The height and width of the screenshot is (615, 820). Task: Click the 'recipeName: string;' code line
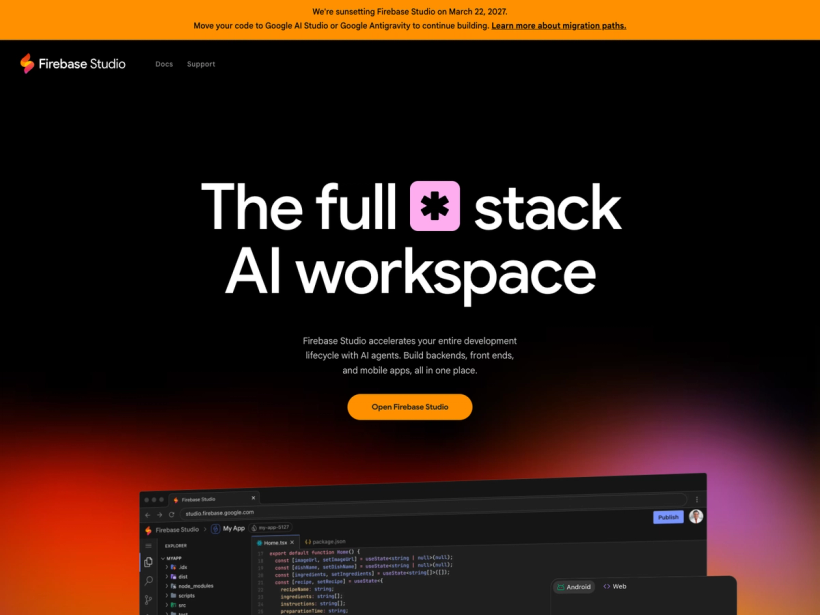[x=306, y=589]
